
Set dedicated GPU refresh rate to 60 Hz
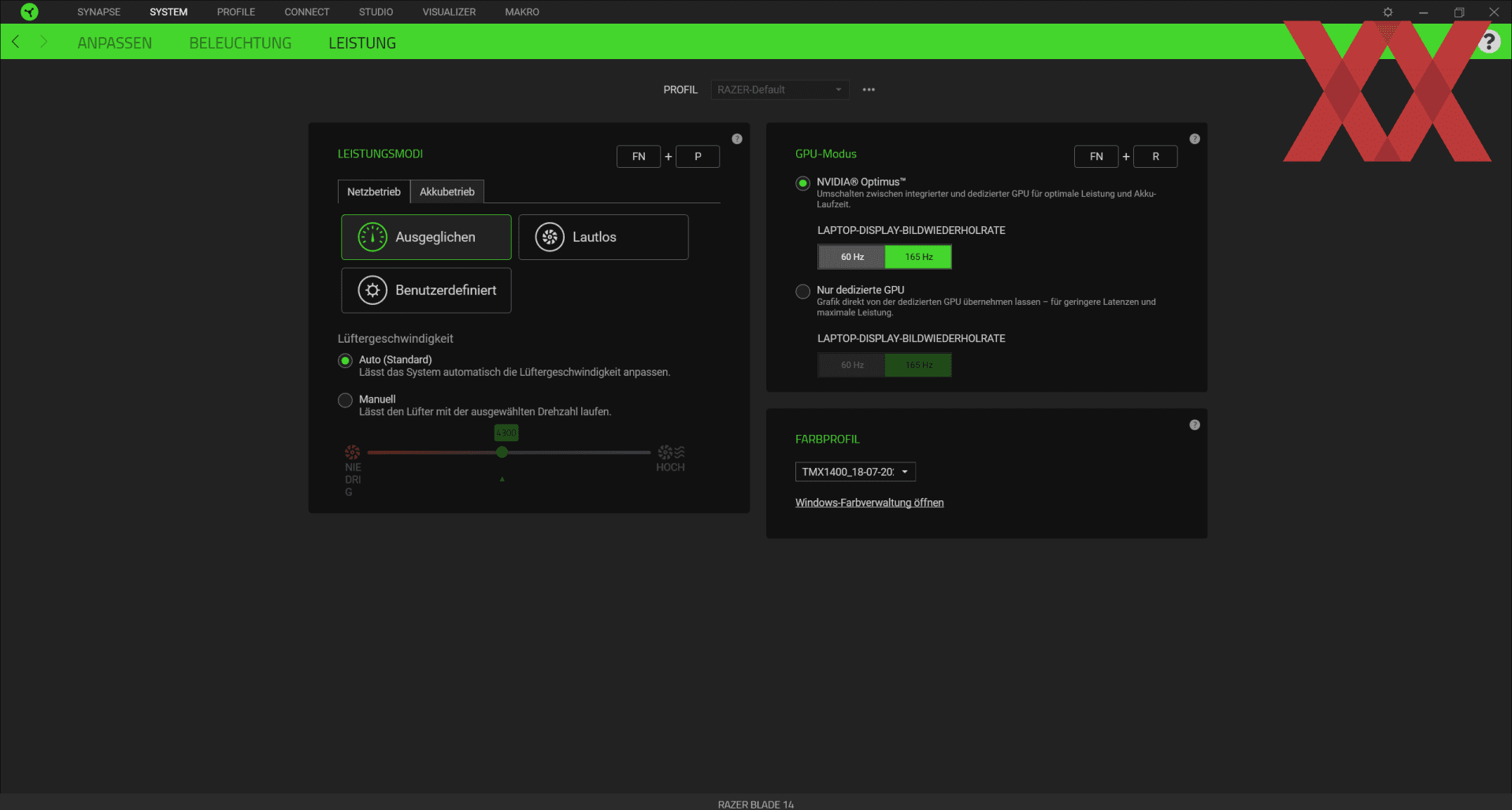pyautogui.click(x=852, y=365)
